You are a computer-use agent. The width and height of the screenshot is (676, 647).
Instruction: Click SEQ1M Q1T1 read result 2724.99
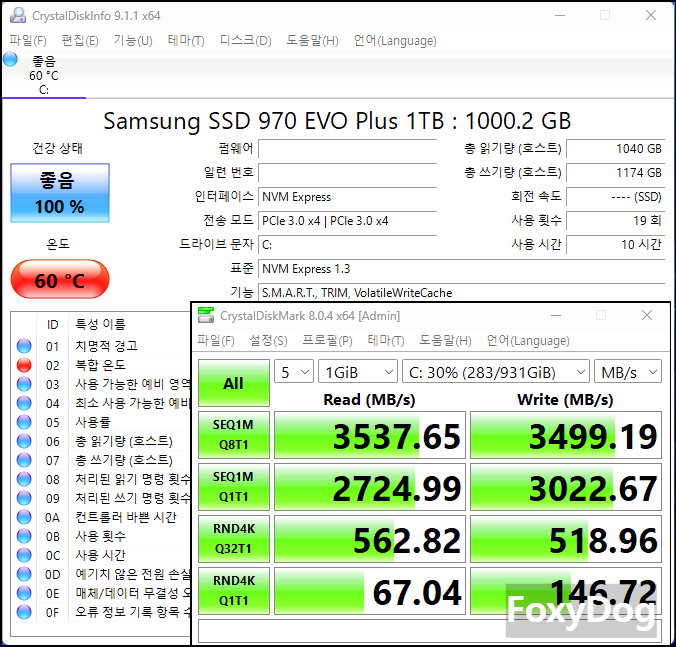(x=370, y=487)
